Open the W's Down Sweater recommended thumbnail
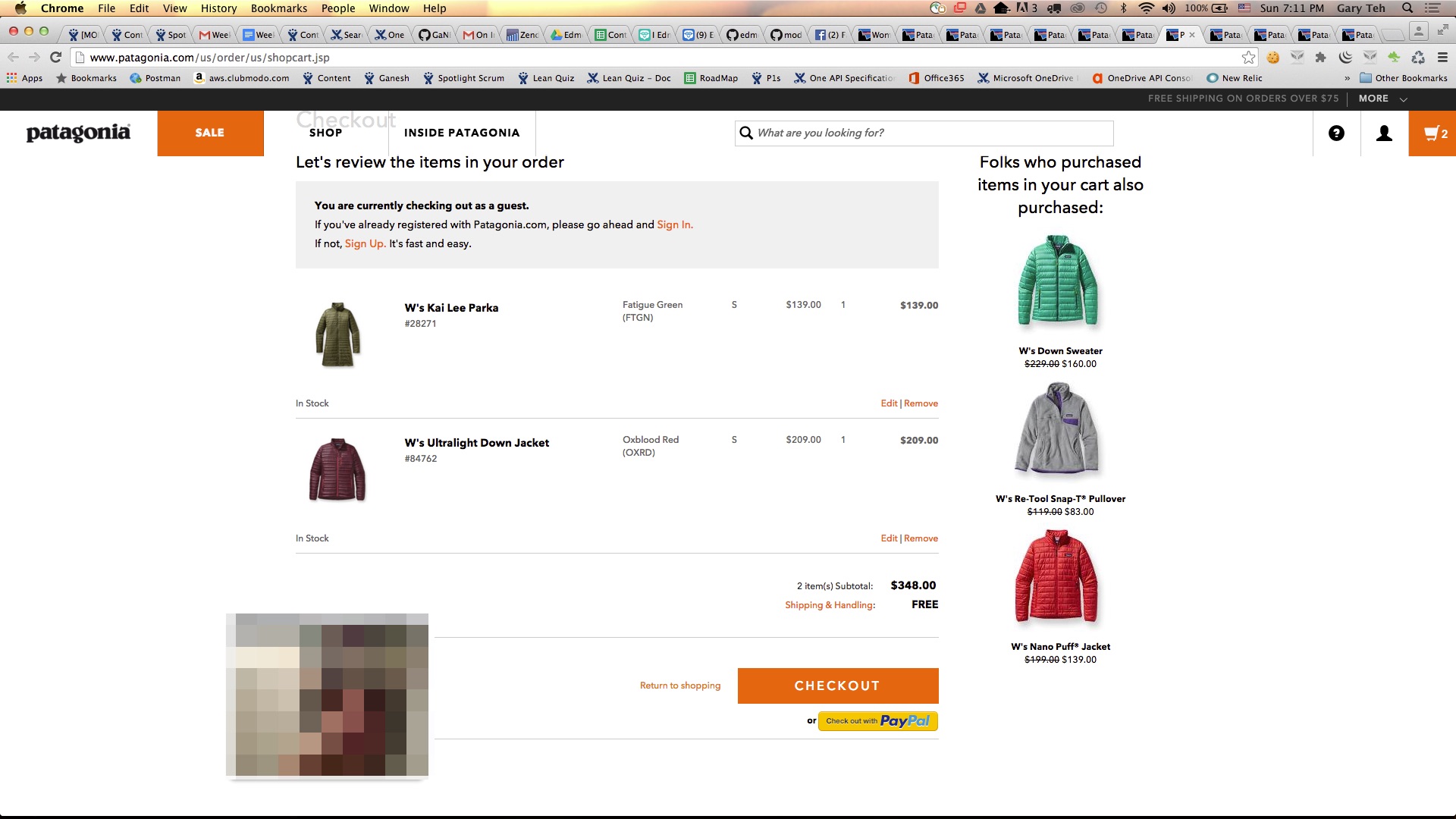Image resolution: width=1456 pixels, height=819 pixels. pos(1059,281)
